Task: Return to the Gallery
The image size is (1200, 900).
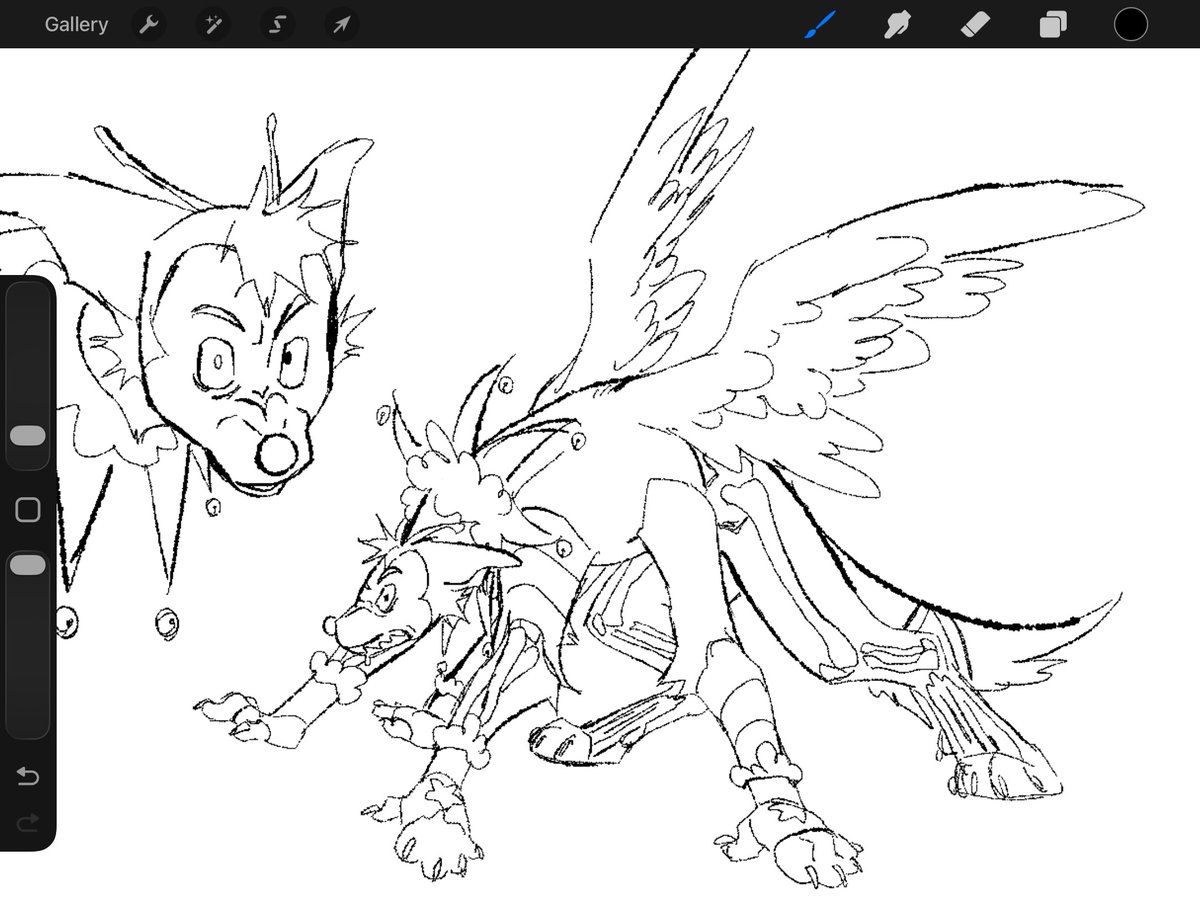Action: click(76, 24)
